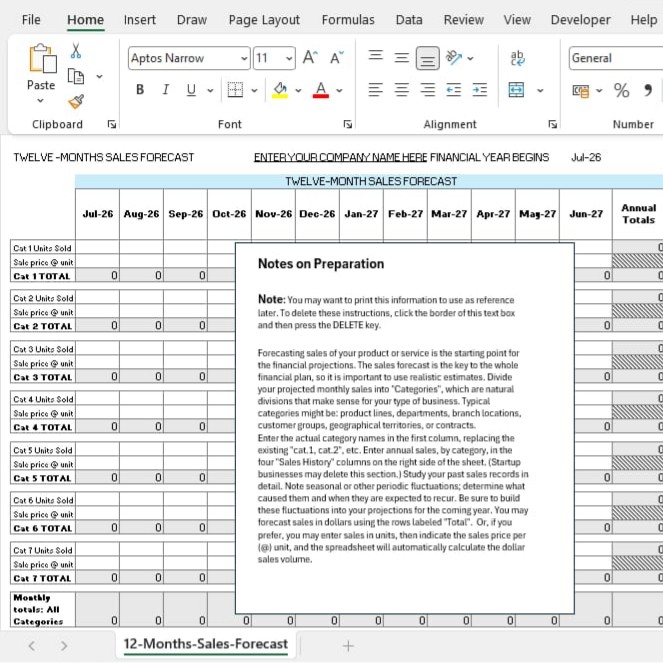This screenshot has width=663, height=663.
Task: Decrease font size with the smaller A
Action: [x=337, y=58]
